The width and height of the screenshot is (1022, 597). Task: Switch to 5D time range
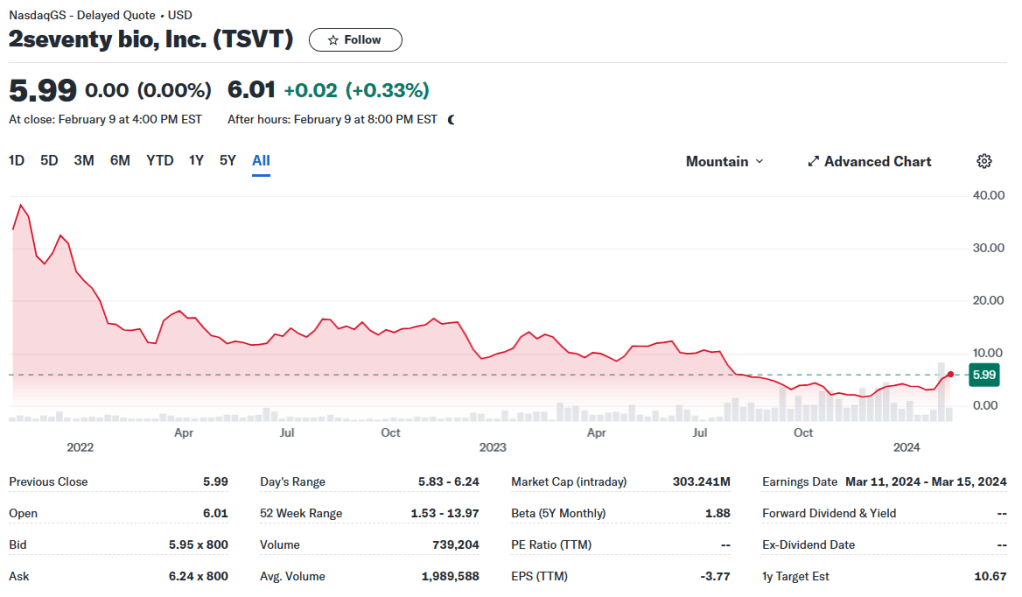[49, 160]
